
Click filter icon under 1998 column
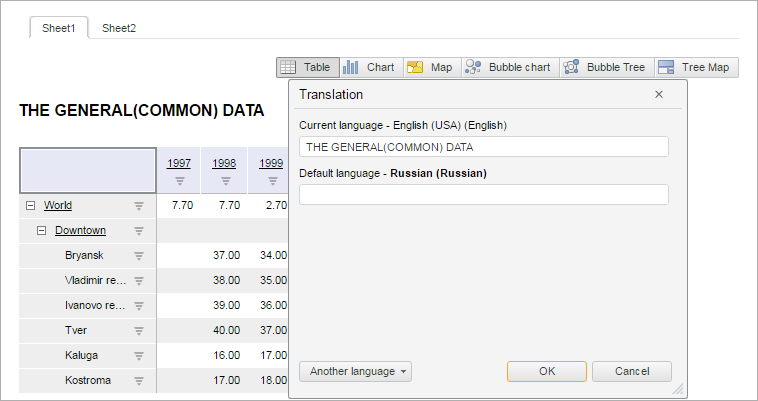pyautogui.click(x=226, y=181)
